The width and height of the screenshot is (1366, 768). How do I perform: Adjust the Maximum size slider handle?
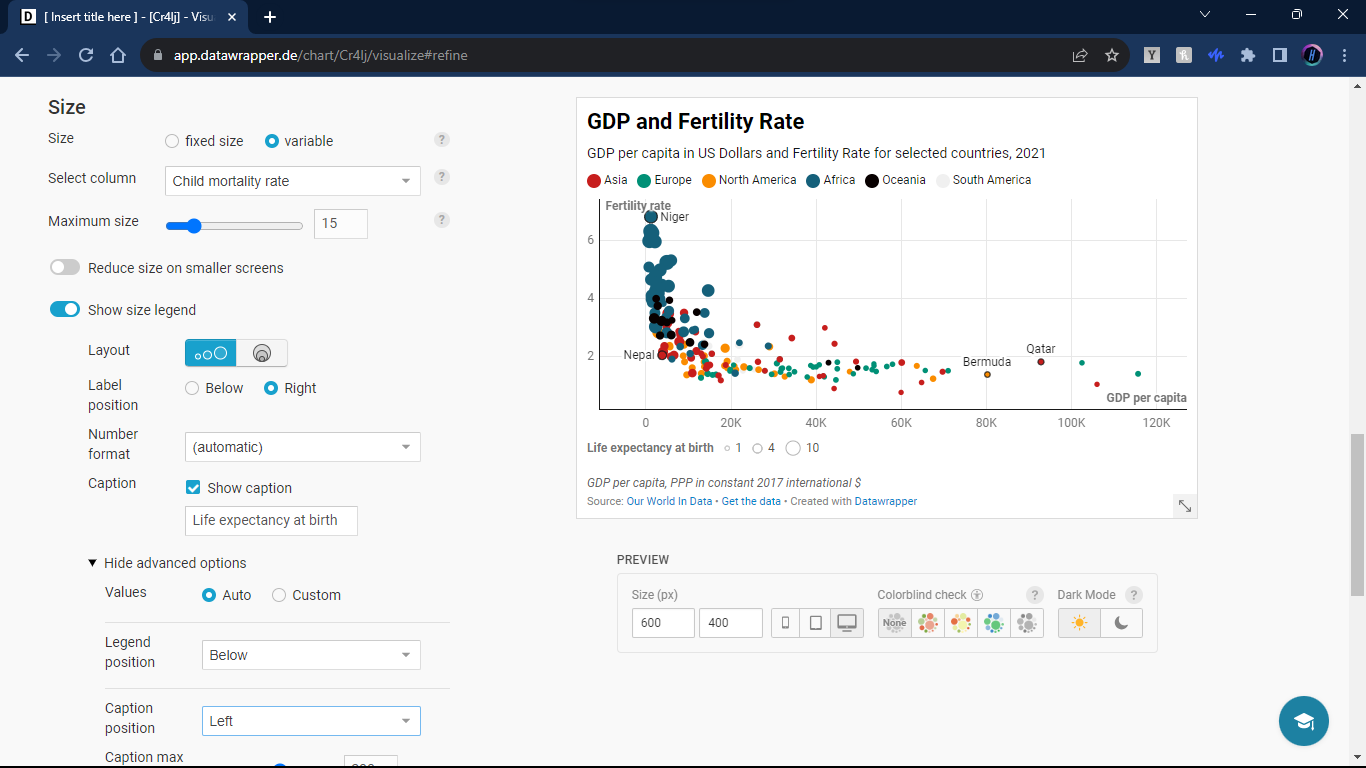194,226
